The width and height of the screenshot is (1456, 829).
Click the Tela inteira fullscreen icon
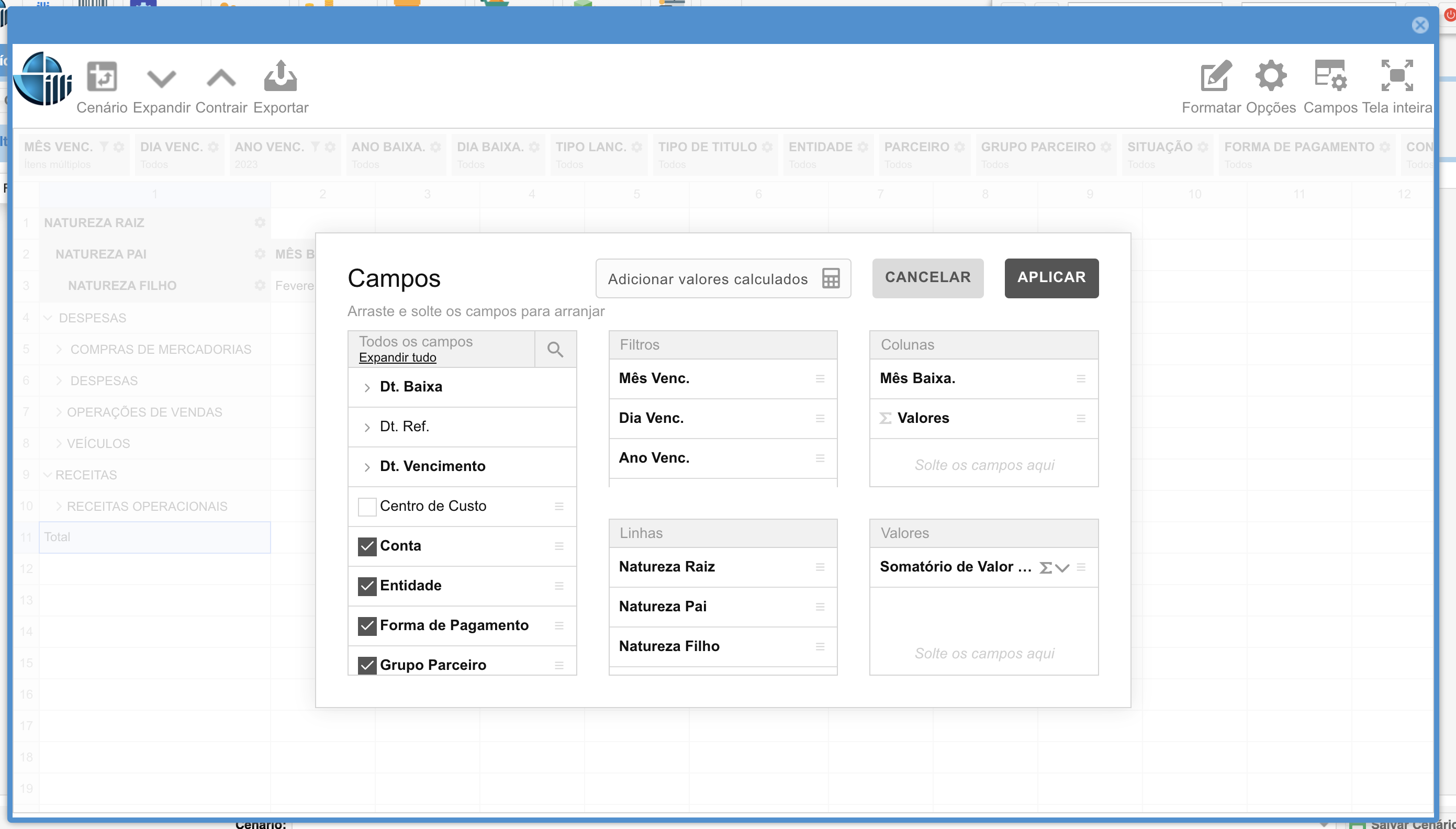tap(1396, 76)
